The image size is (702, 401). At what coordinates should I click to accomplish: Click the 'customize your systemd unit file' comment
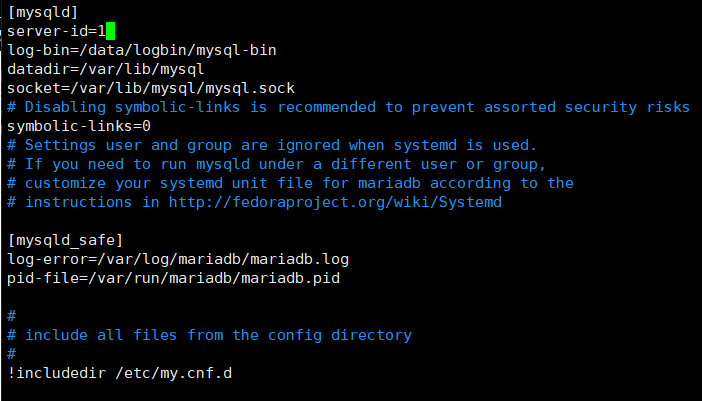tap(290, 183)
